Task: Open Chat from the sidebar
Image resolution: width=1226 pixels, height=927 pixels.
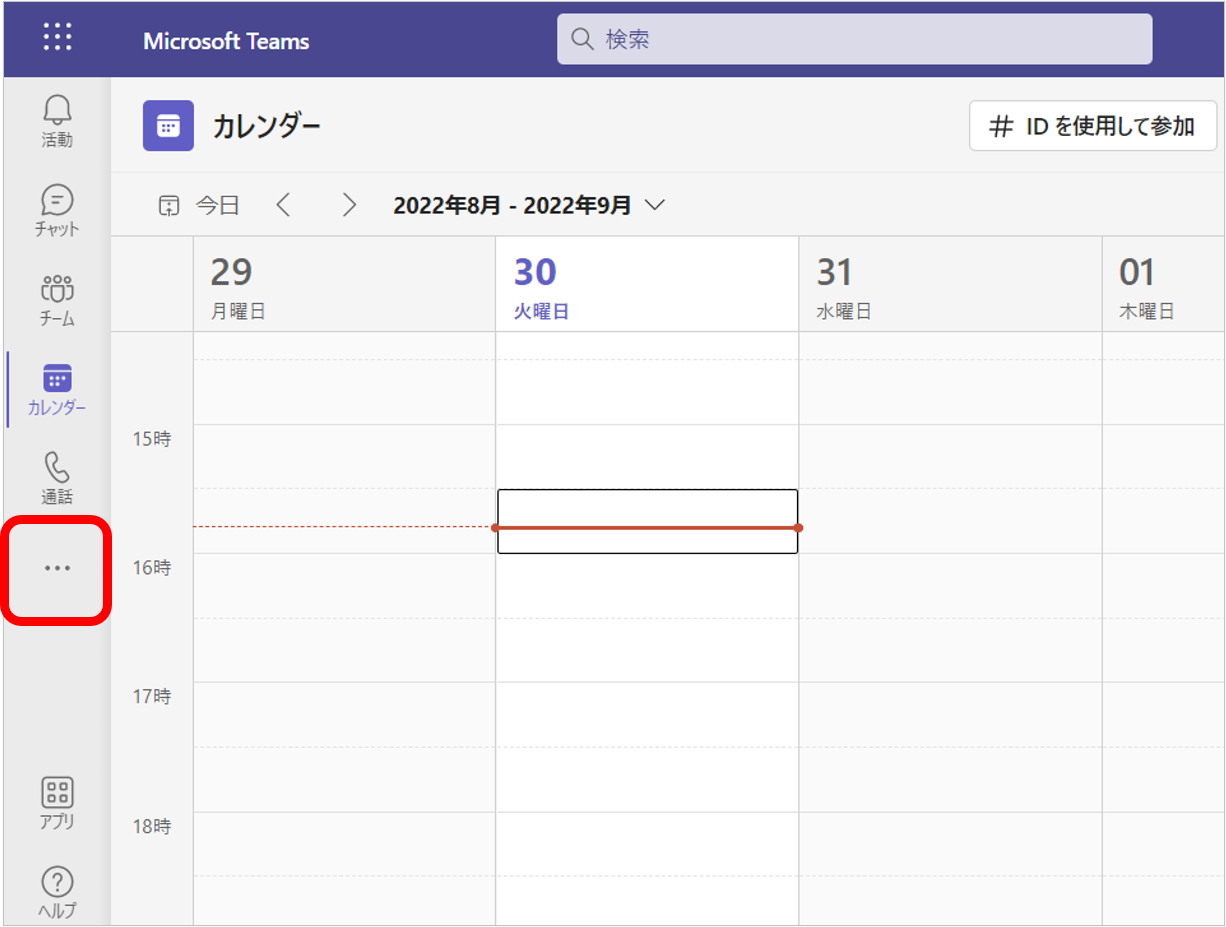Action: coord(57,209)
